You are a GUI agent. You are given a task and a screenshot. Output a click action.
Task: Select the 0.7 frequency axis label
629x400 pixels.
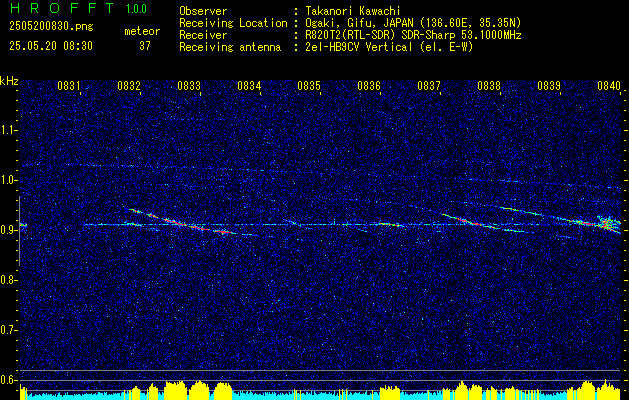[x=9, y=330]
